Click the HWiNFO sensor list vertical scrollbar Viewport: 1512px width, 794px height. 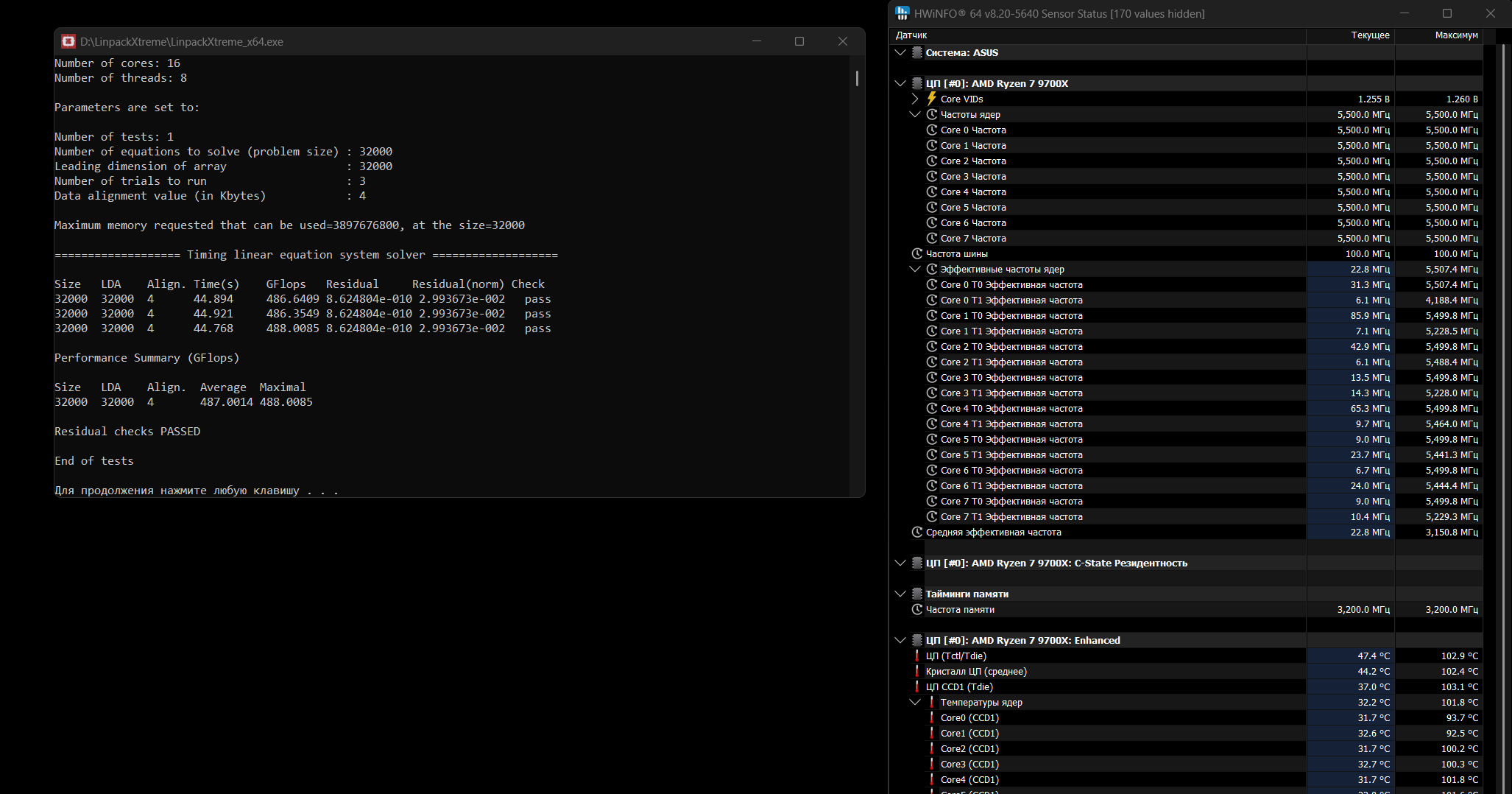pyautogui.click(x=1502, y=419)
